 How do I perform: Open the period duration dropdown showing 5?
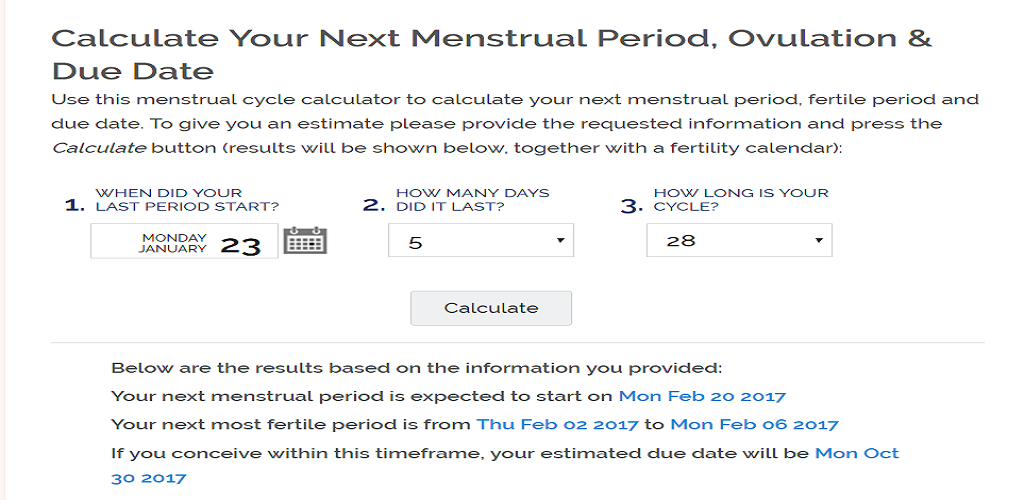click(480, 241)
